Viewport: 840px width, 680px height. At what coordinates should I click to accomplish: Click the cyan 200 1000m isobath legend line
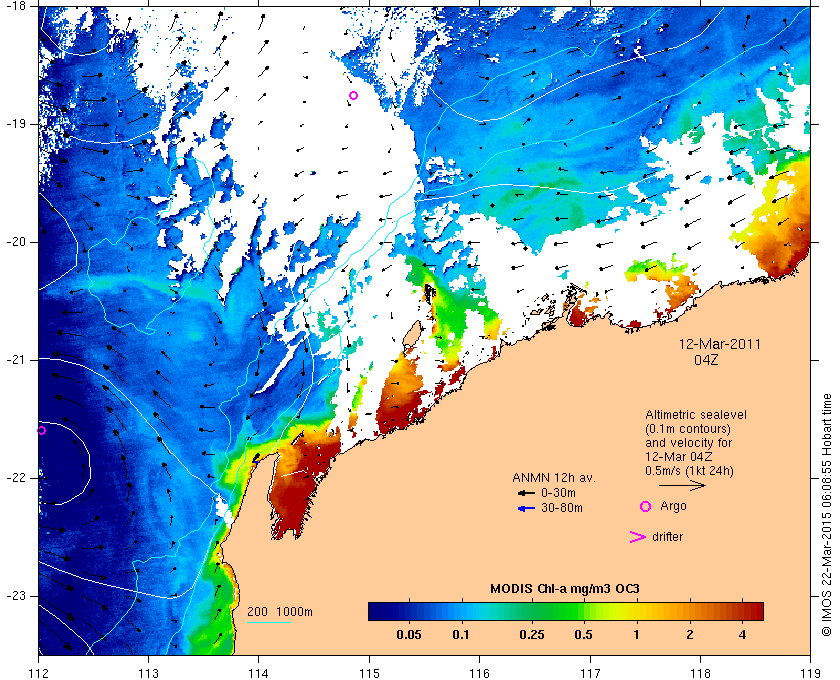click(269, 622)
